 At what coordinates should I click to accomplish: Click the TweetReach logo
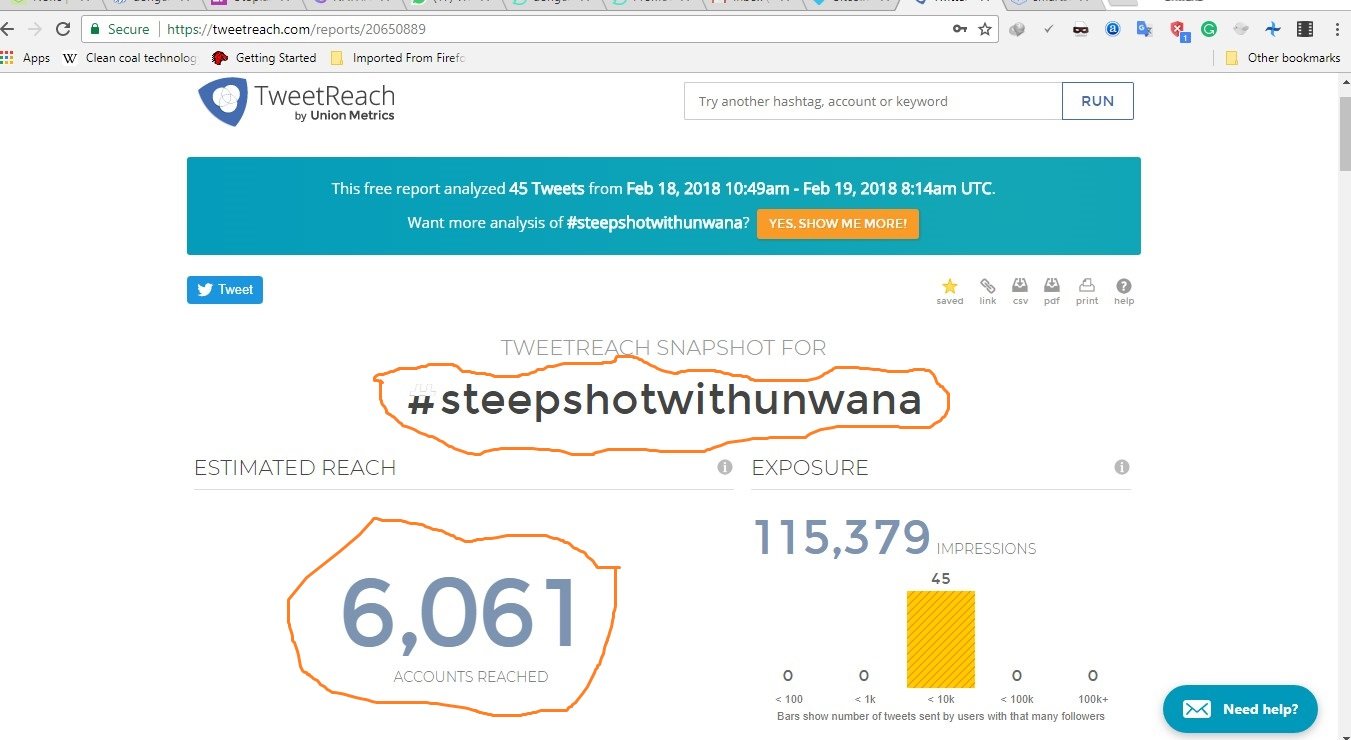pyautogui.click(x=296, y=103)
